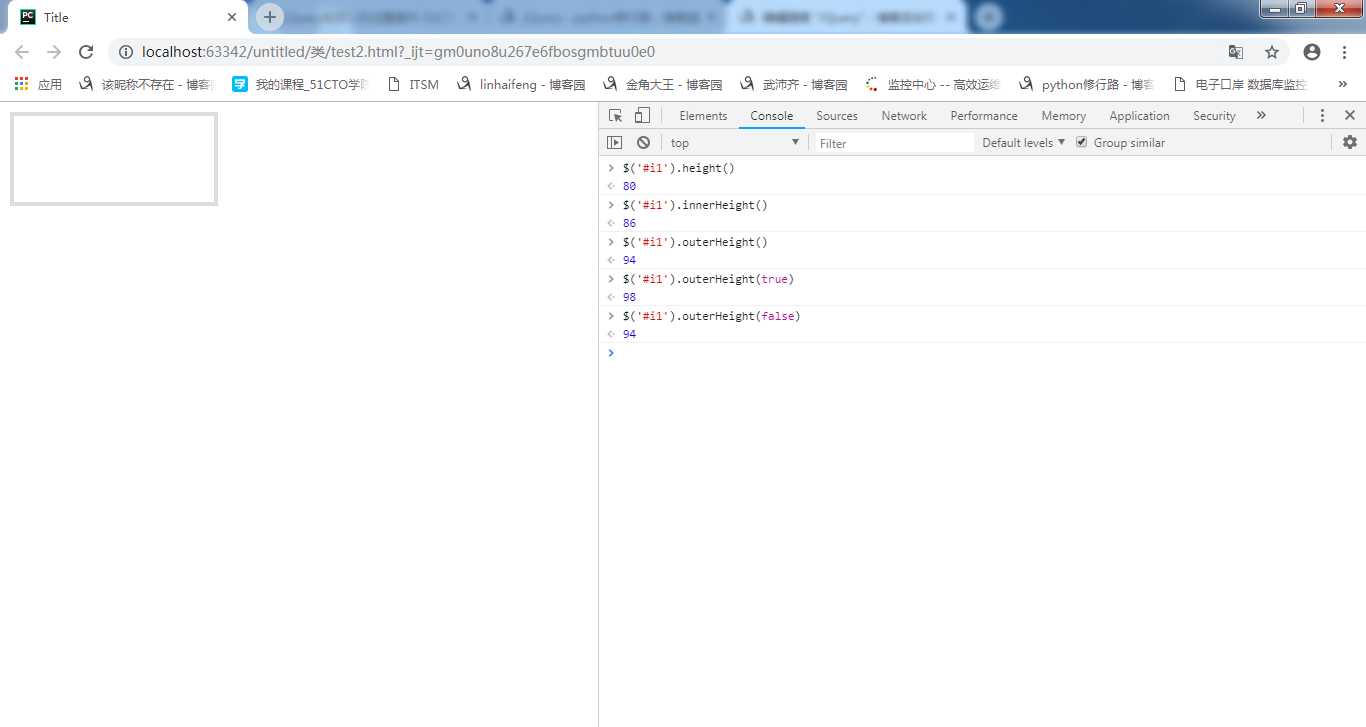Select the Title browser tab
Image resolution: width=1366 pixels, height=727 pixels.
(128, 17)
